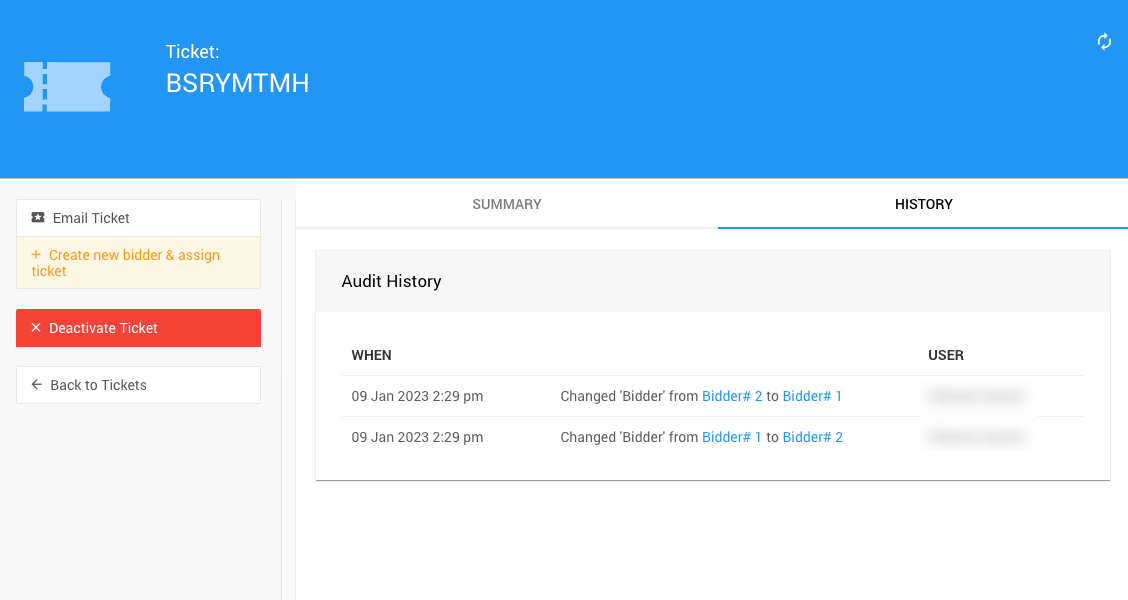Screen dimensions: 1128x600
Task: Click the refresh icon in the header
Action: 1104,42
